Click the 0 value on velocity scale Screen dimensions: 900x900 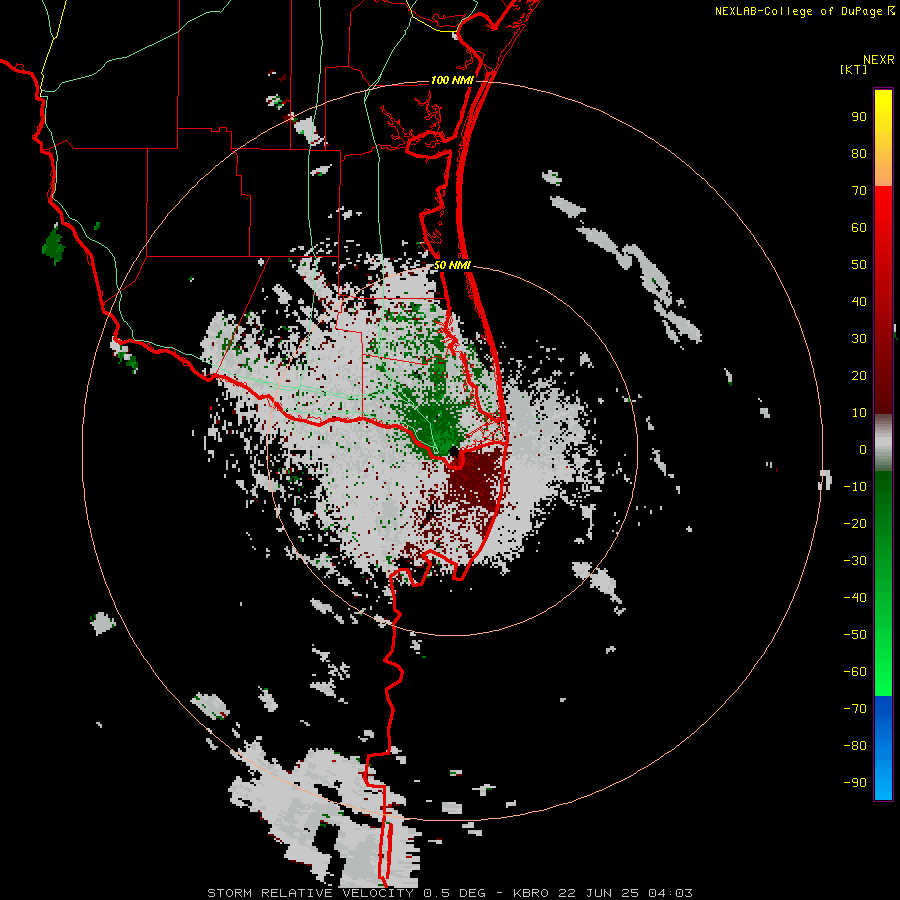[x=863, y=450]
